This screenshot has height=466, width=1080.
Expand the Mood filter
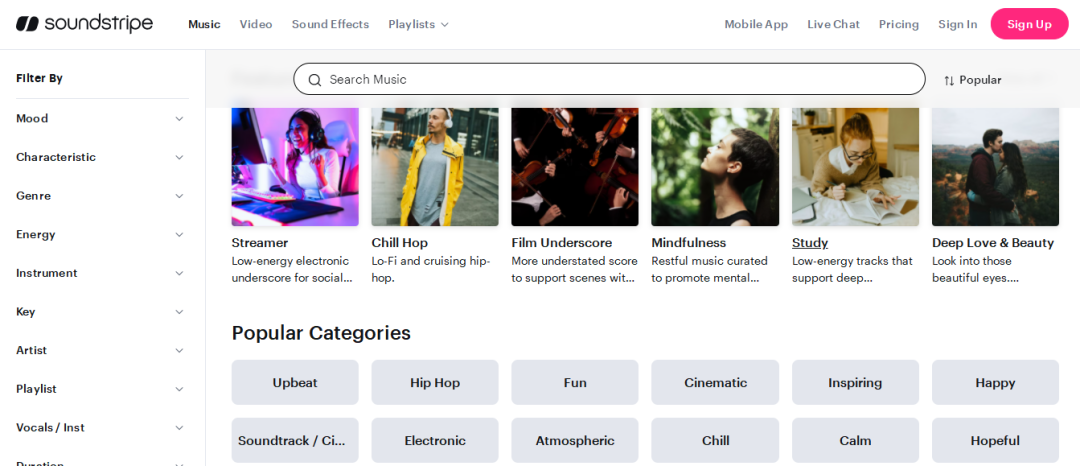click(100, 118)
